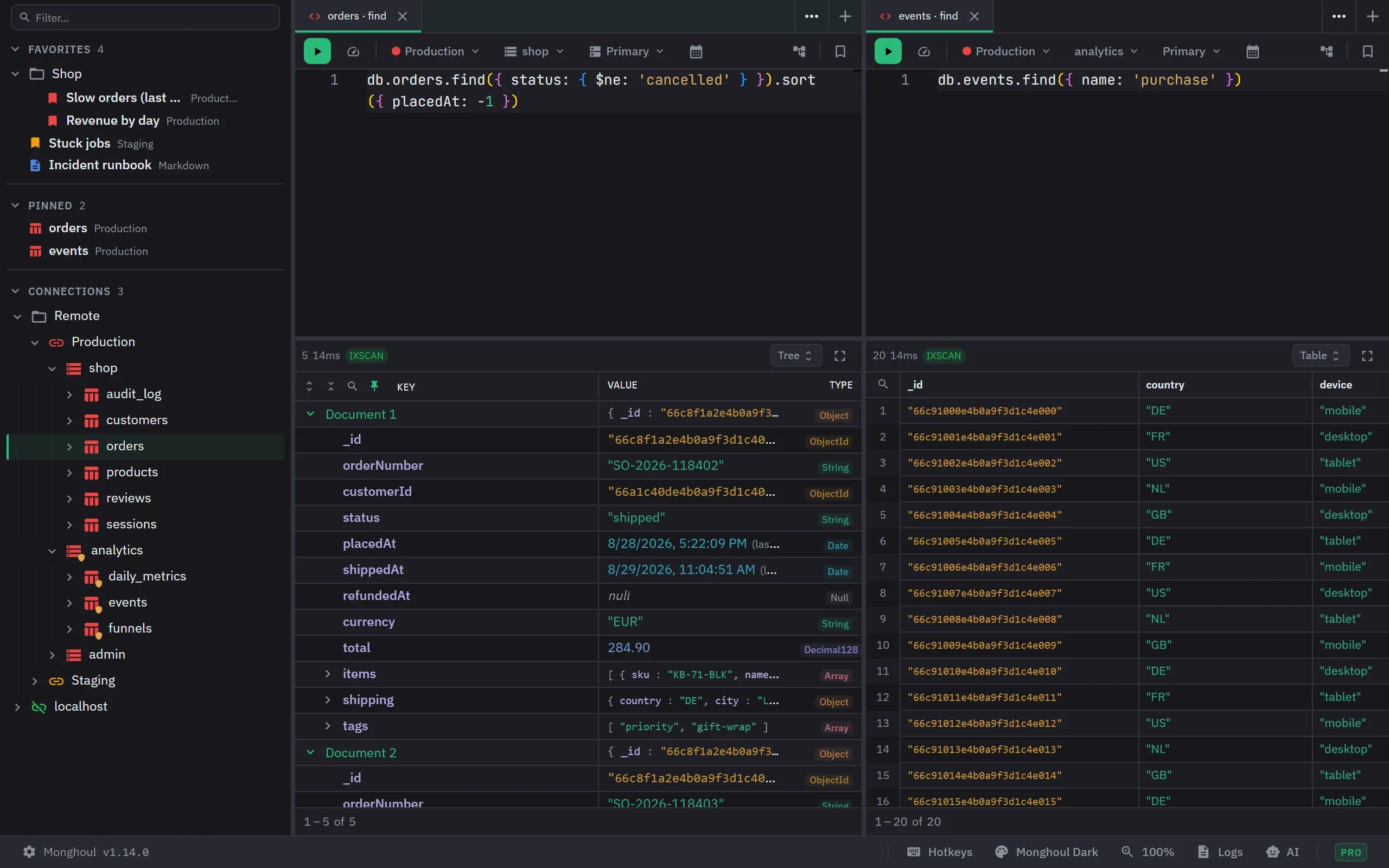
Task: Expand the shipping object row
Action: (328, 700)
